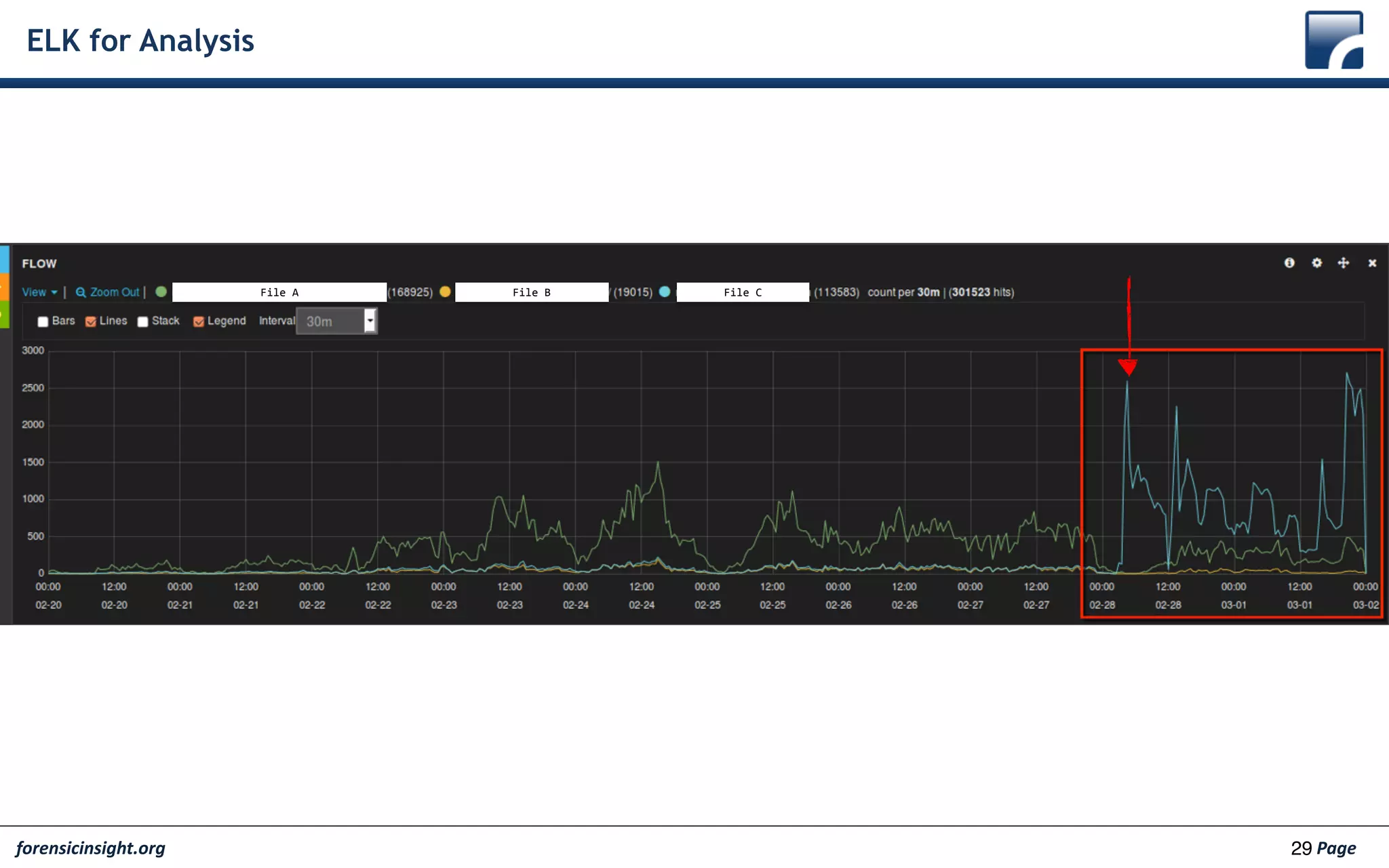Remove the FLOW panel with X icon
The height and width of the screenshot is (868, 1389).
pos(1372,263)
